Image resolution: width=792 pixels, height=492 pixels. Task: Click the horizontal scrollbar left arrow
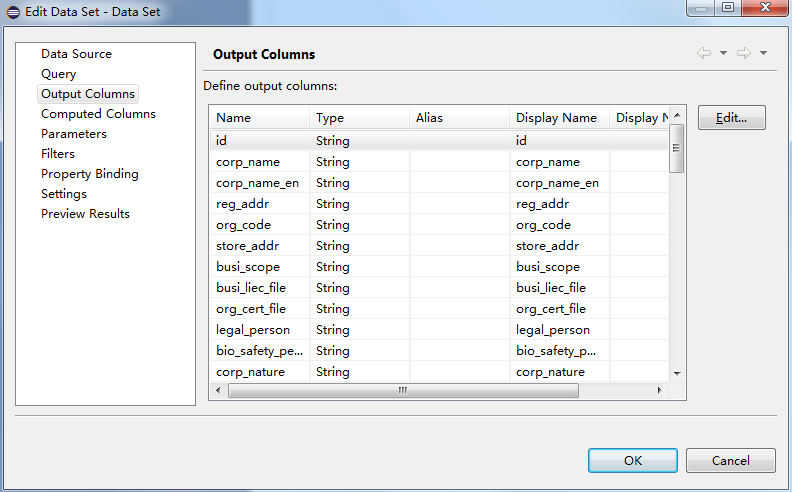[x=218, y=390]
